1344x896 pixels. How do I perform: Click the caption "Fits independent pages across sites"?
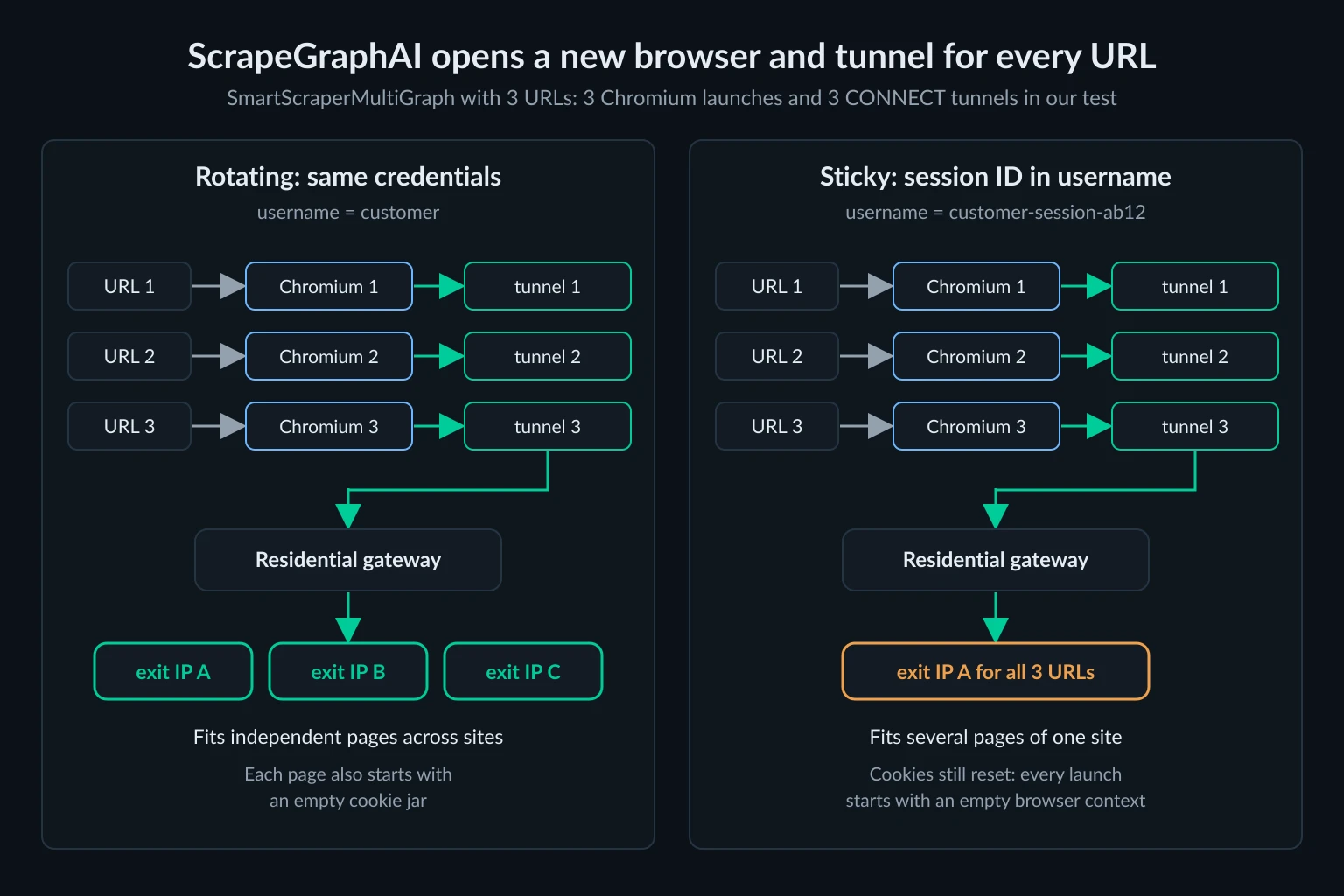[348, 737]
